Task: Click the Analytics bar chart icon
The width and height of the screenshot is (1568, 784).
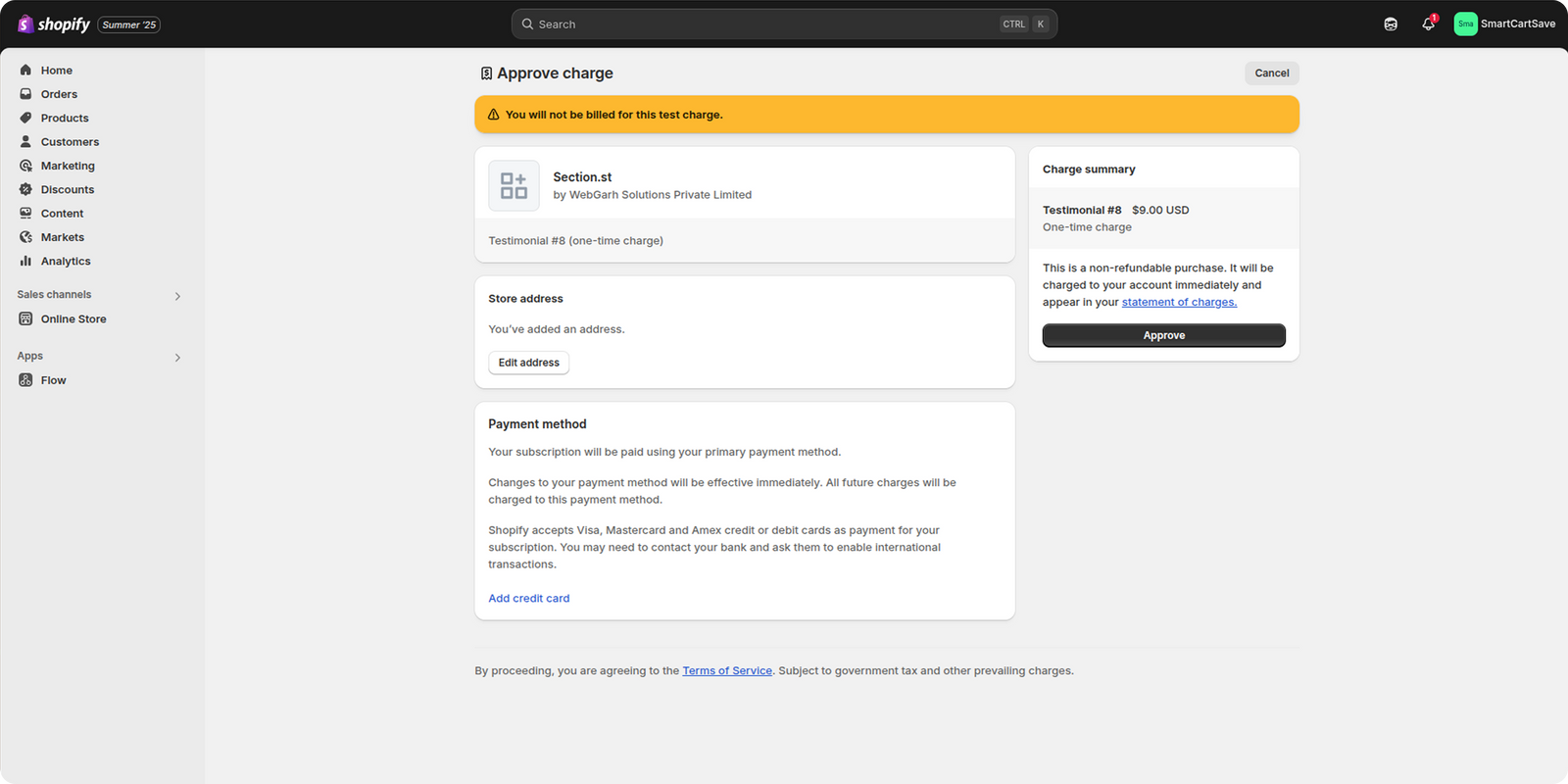Action: 25,261
